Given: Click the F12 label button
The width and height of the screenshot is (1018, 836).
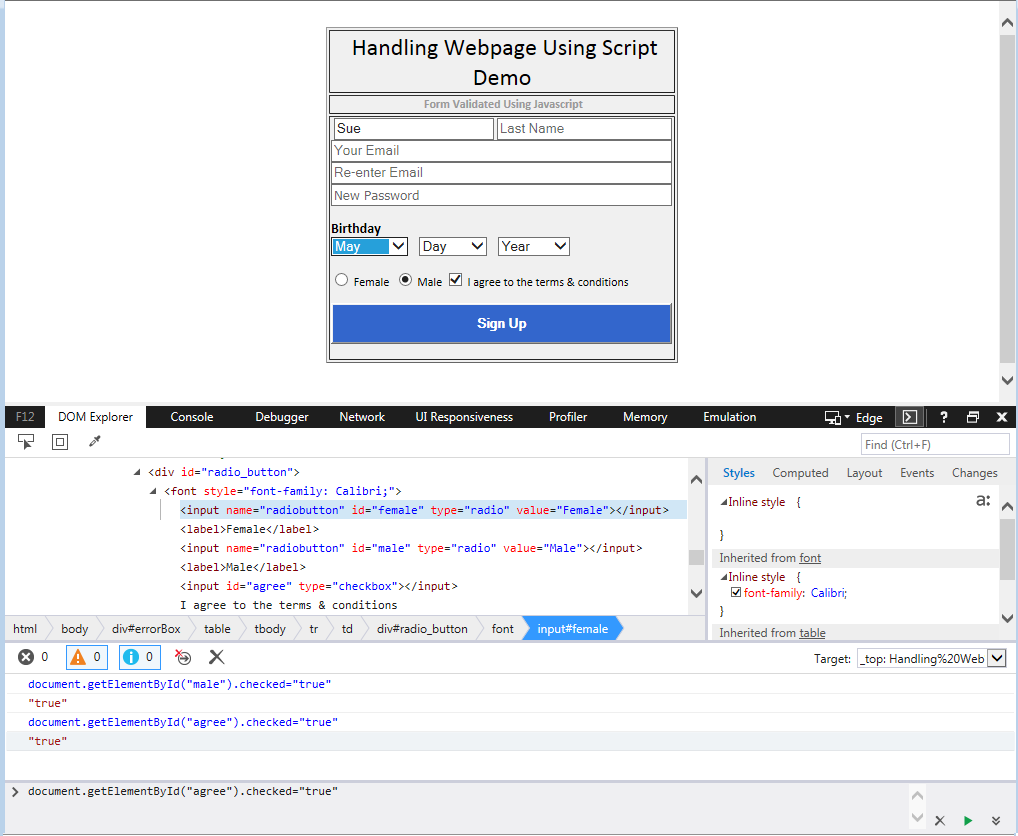Looking at the screenshot, I should point(25,417).
